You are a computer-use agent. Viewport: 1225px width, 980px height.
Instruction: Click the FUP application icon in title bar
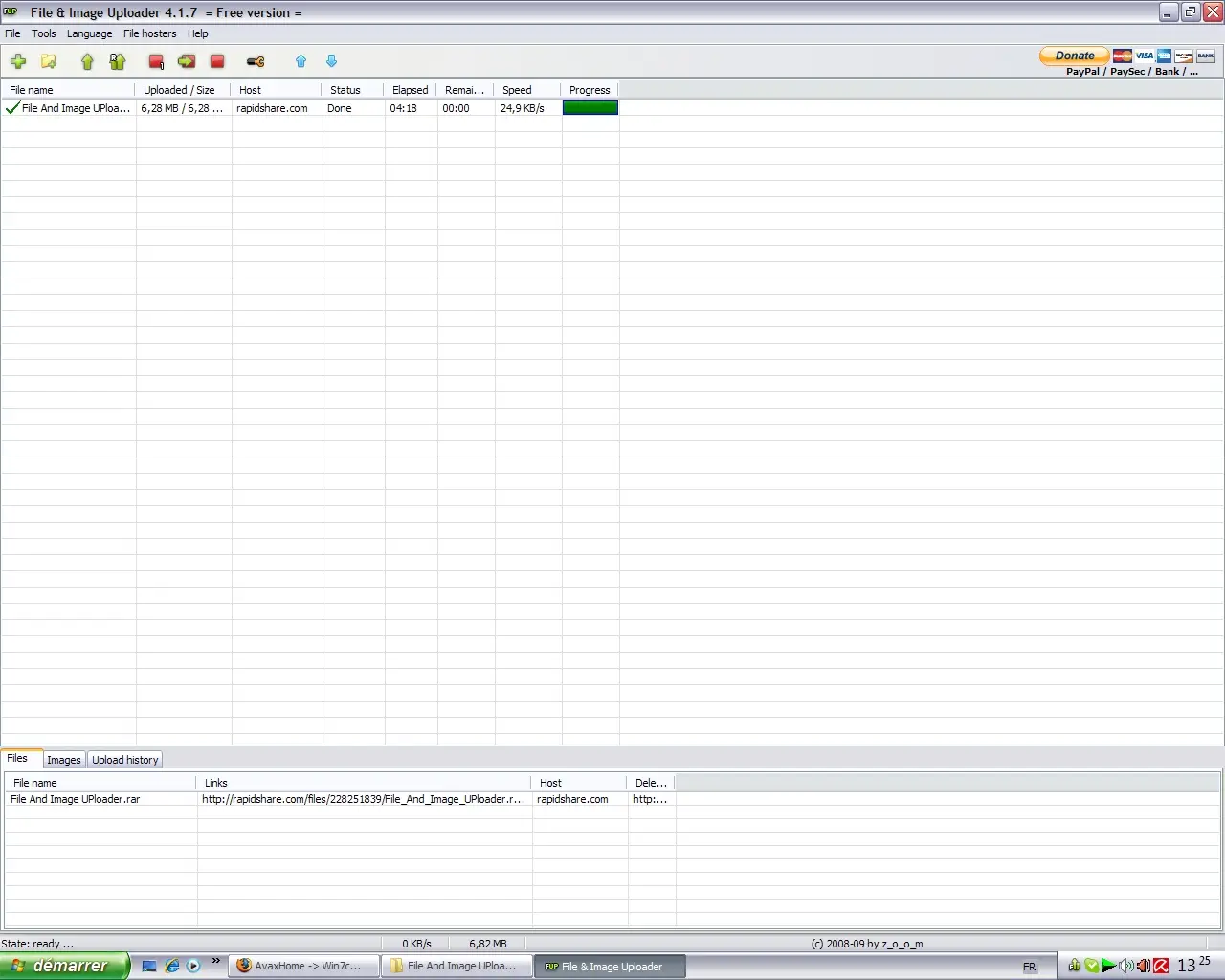pos(11,11)
